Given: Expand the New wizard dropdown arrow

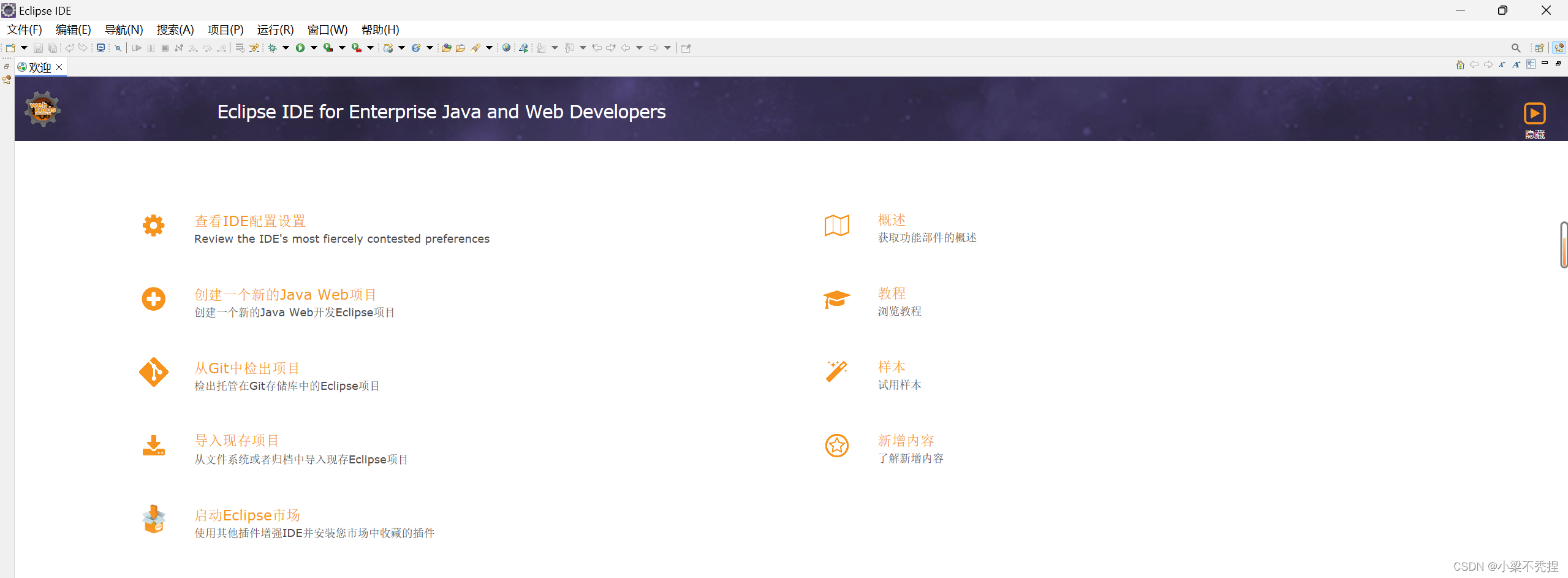Looking at the screenshot, I should [x=24, y=48].
